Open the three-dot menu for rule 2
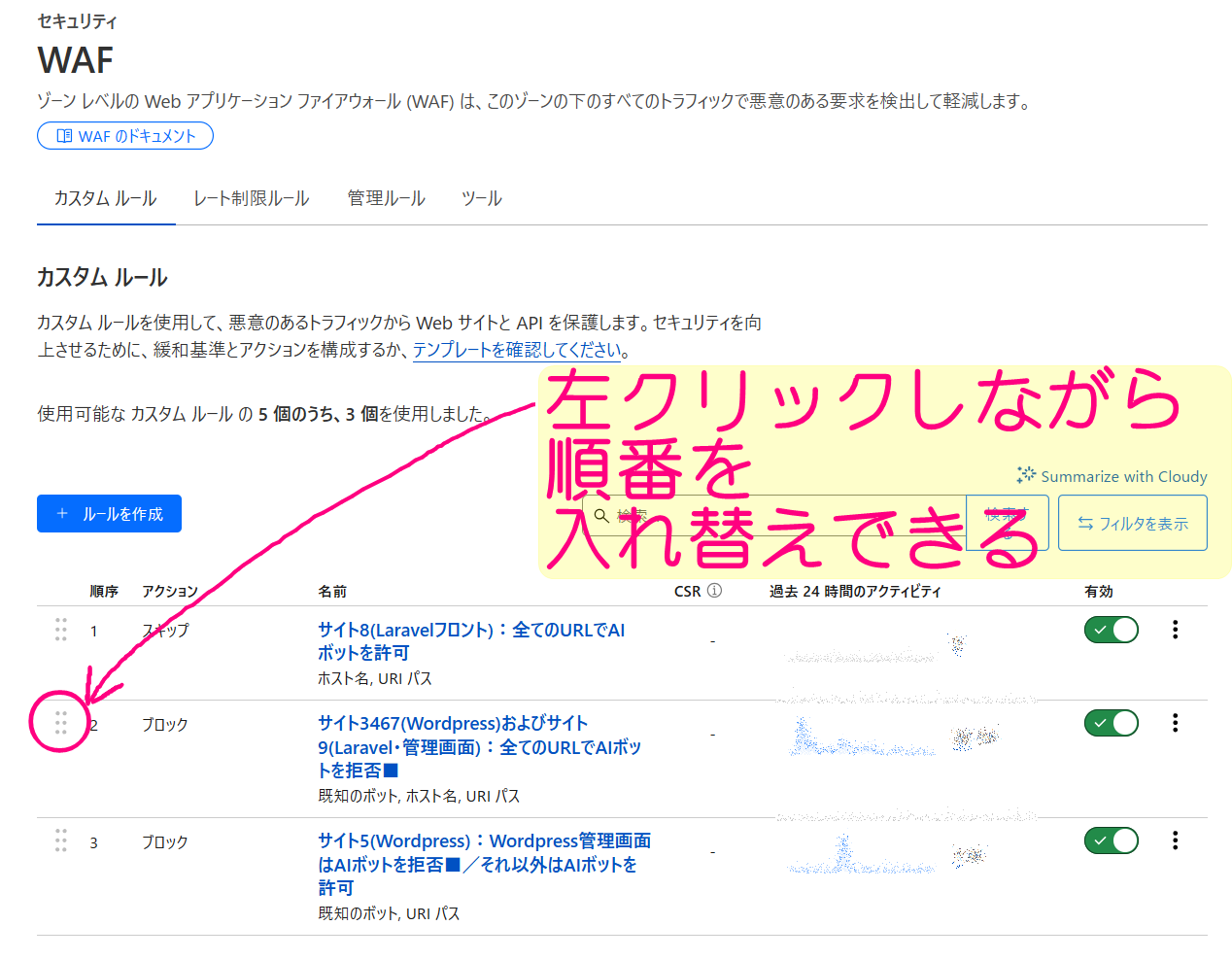This screenshot has width=1232, height=960. click(1176, 723)
